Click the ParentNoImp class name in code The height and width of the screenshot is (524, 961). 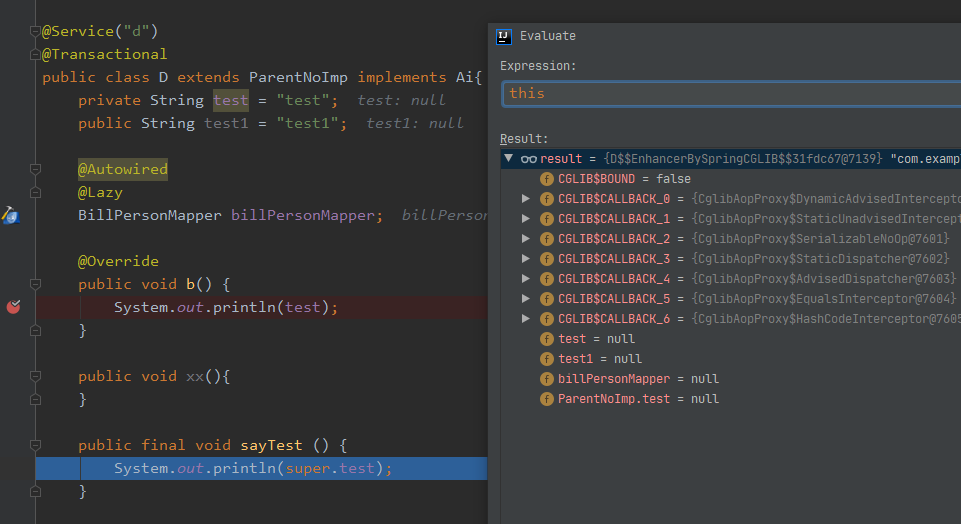tap(298, 77)
